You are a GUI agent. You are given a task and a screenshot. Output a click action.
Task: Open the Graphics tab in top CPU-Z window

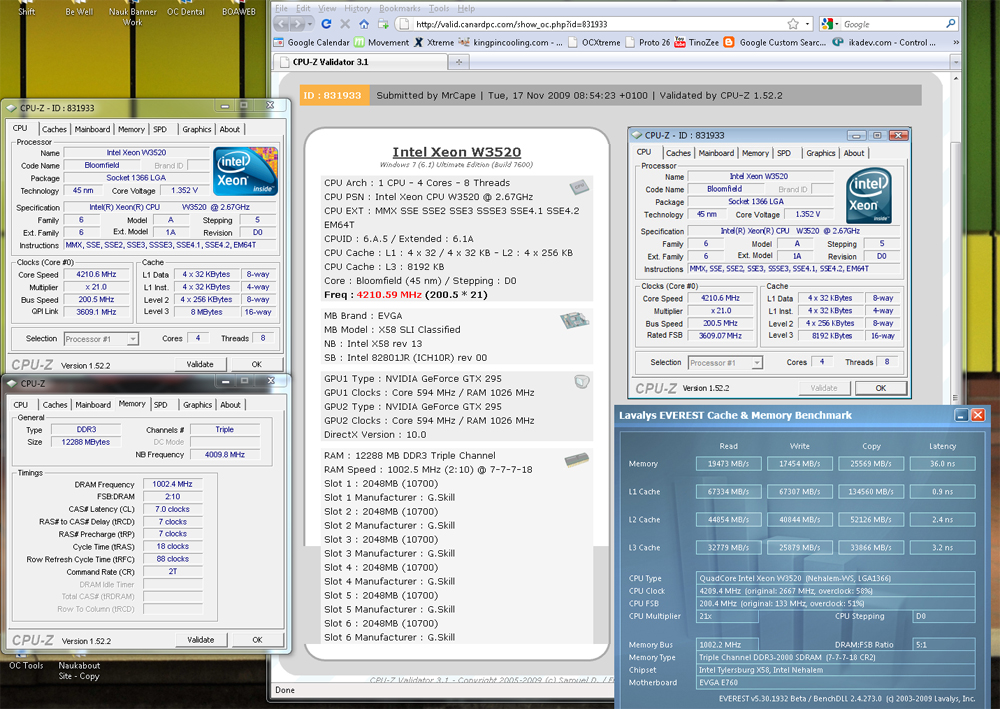(x=196, y=129)
